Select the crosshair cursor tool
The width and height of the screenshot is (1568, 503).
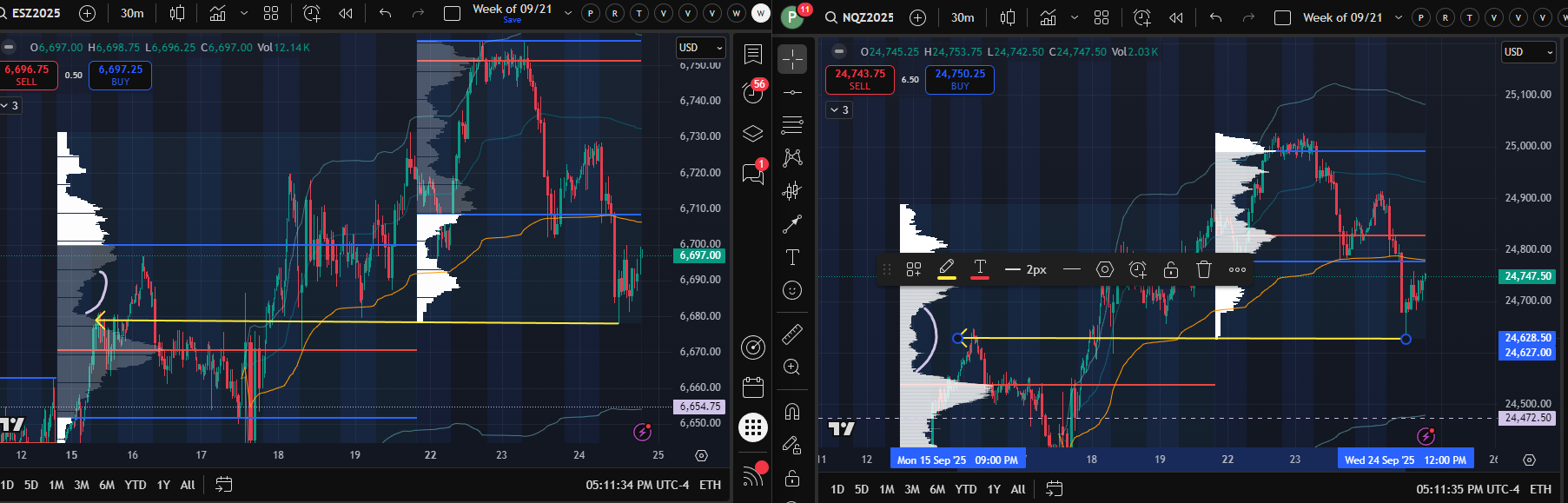[792, 59]
